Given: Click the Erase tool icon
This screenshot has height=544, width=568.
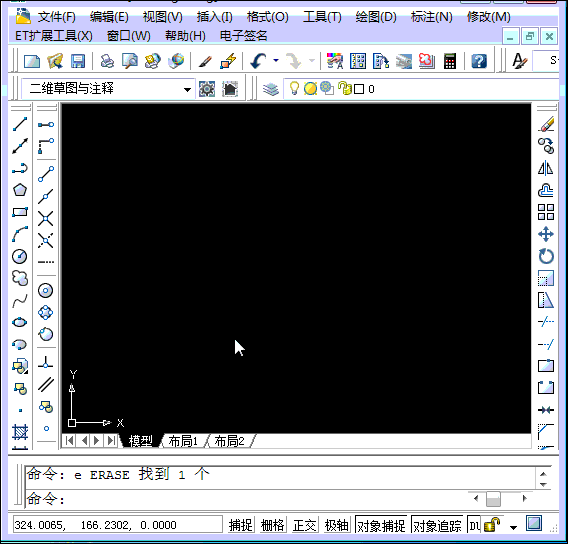Looking at the screenshot, I should (546, 124).
